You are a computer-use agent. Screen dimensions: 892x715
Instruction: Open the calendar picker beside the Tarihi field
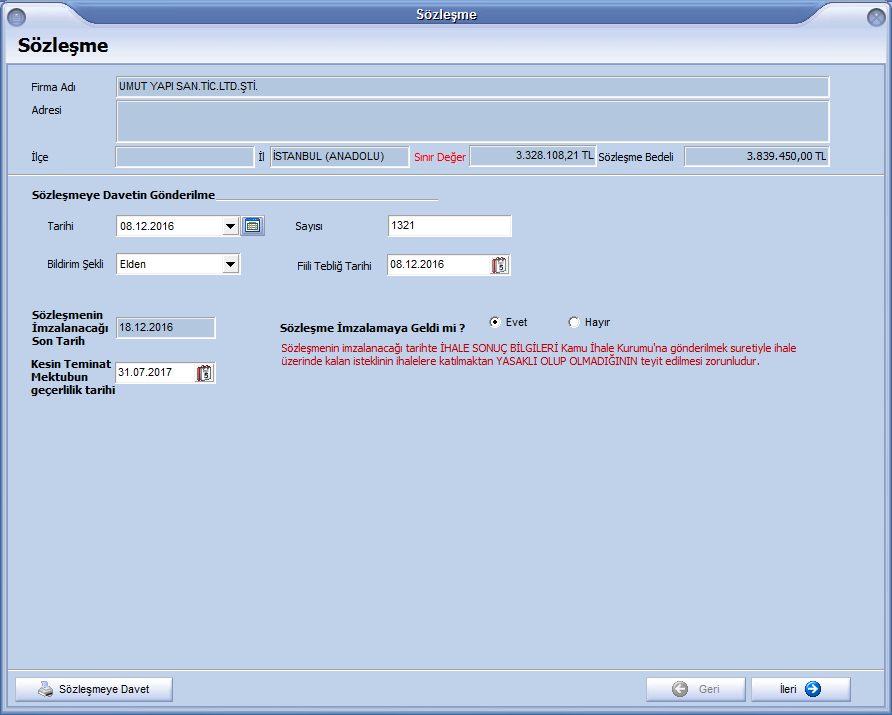click(x=253, y=226)
